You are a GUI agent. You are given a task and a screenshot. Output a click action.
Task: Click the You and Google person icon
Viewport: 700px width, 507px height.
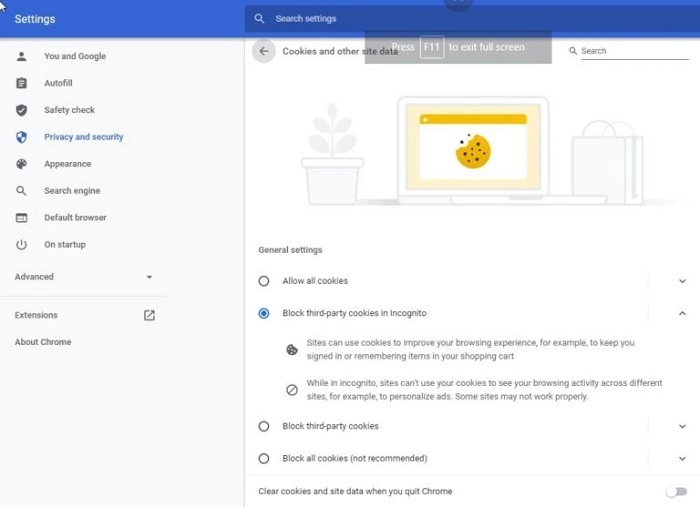pyautogui.click(x=22, y=56)
